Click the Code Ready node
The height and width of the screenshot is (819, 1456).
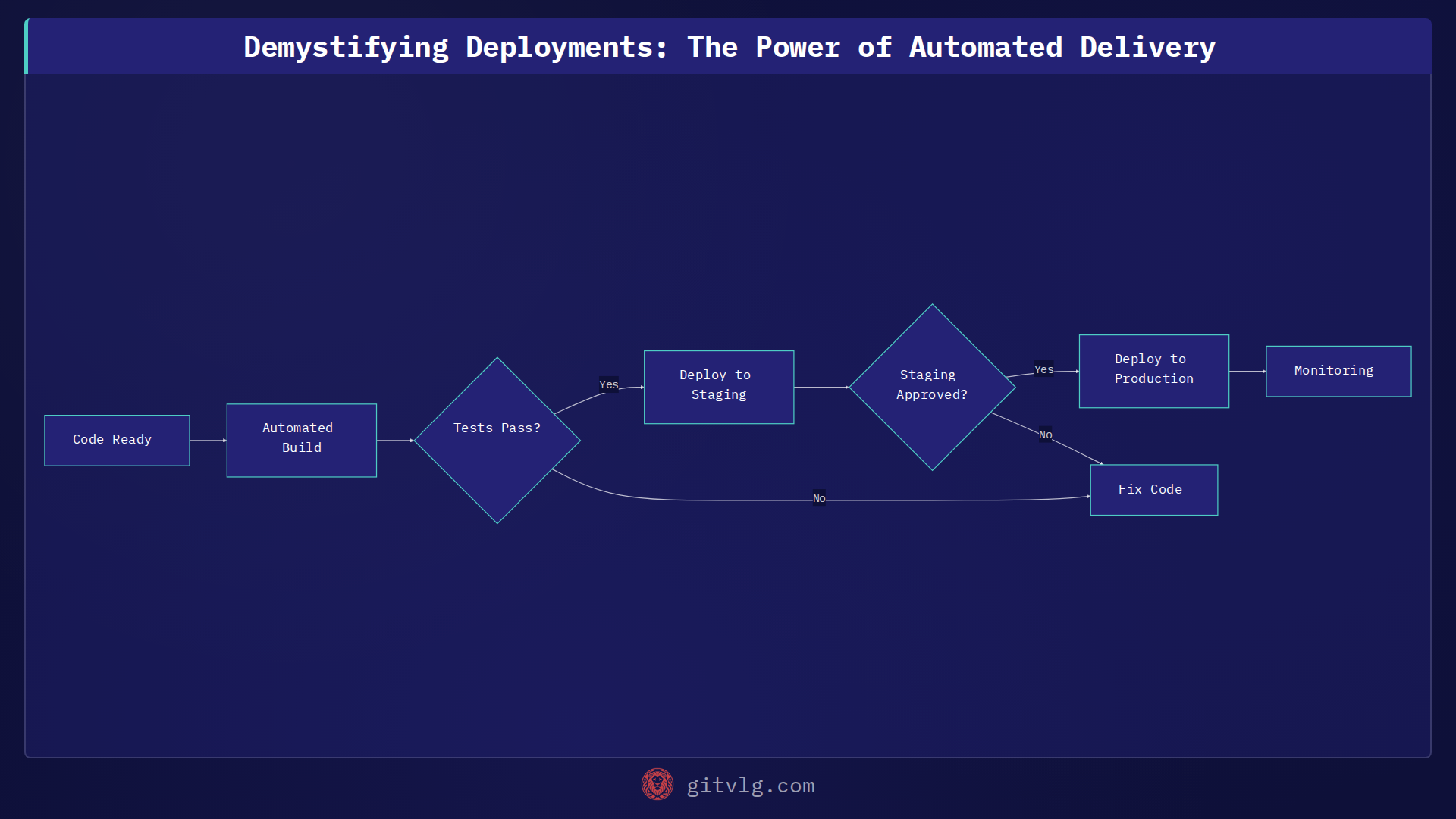(117, 440)
